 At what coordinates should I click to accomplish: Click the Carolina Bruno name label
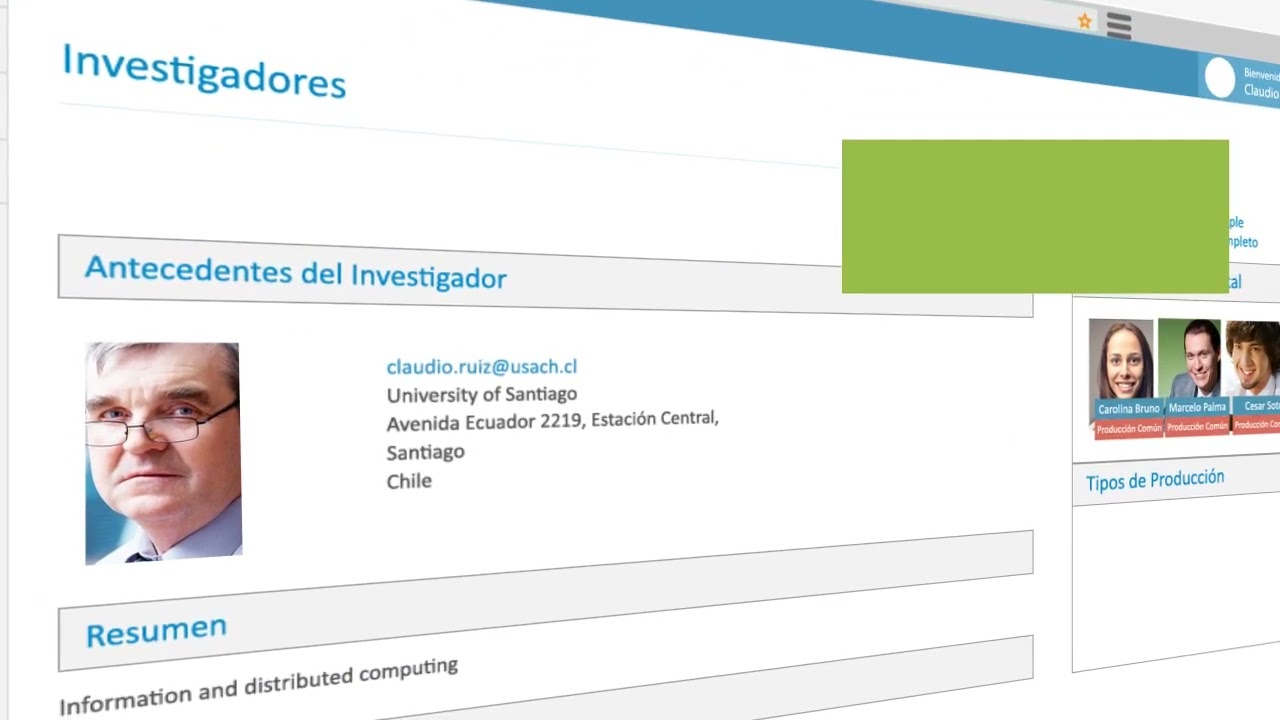[x=1129, y=409]
